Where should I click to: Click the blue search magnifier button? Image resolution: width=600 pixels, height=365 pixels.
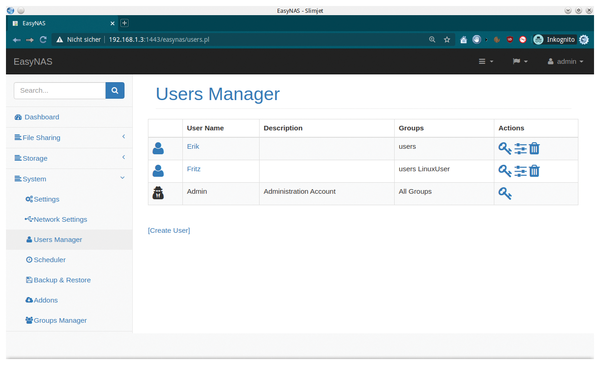click(115, 90)
